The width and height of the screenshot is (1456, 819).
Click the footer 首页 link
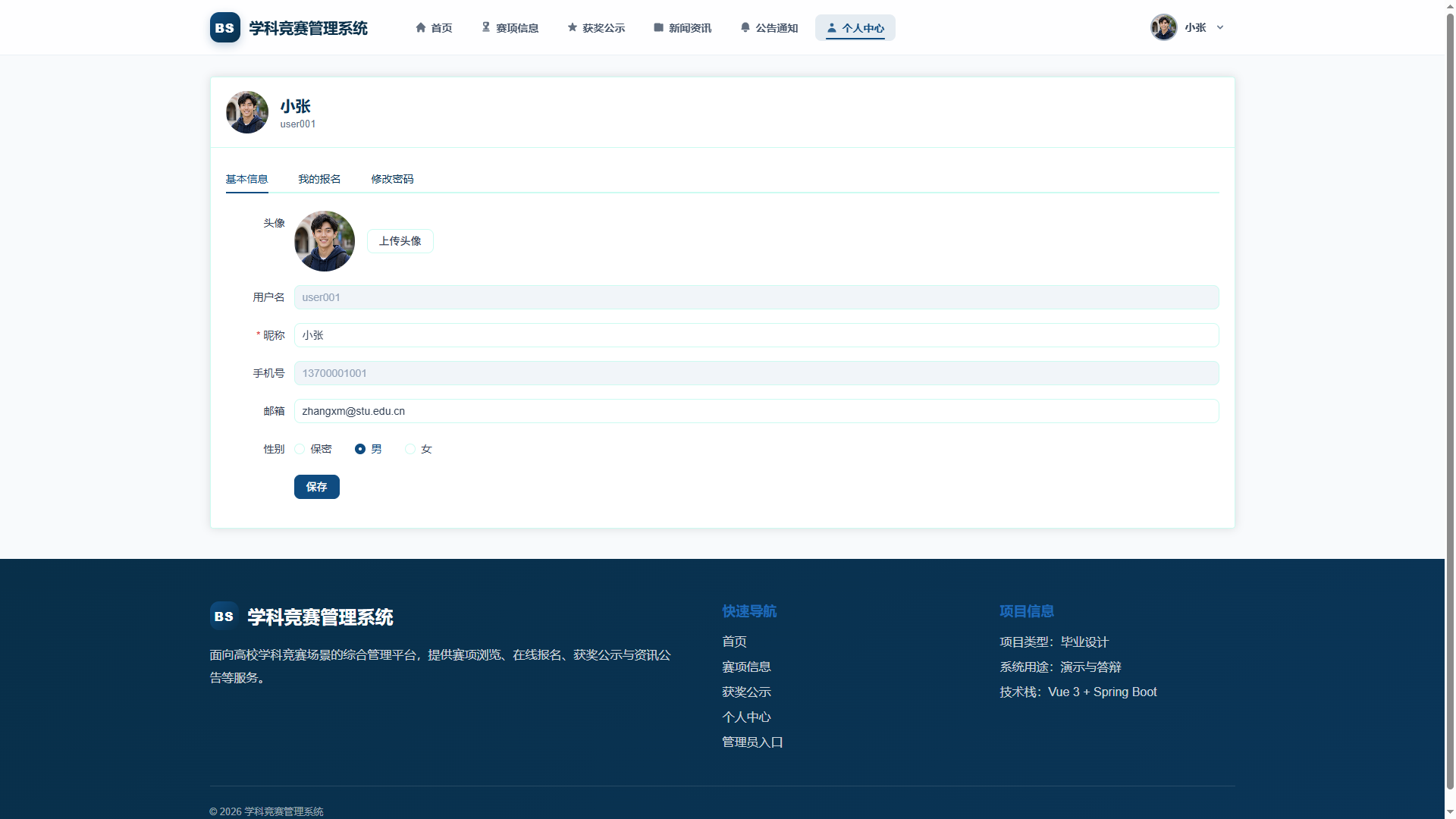tap(734, 642)
